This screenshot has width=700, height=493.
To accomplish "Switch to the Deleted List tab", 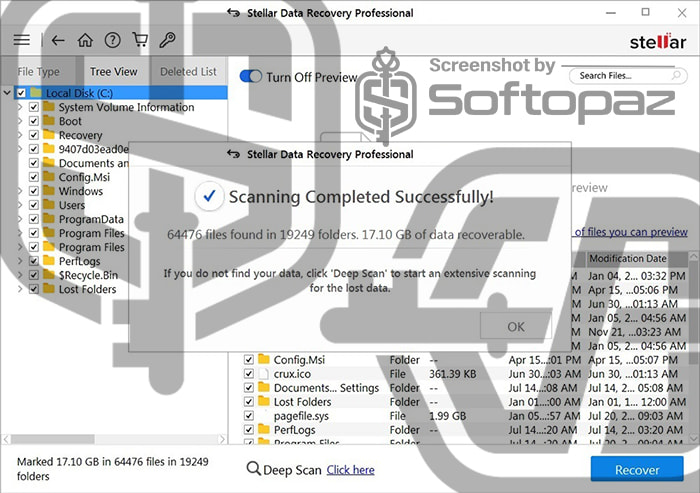I will pos(188,71).
